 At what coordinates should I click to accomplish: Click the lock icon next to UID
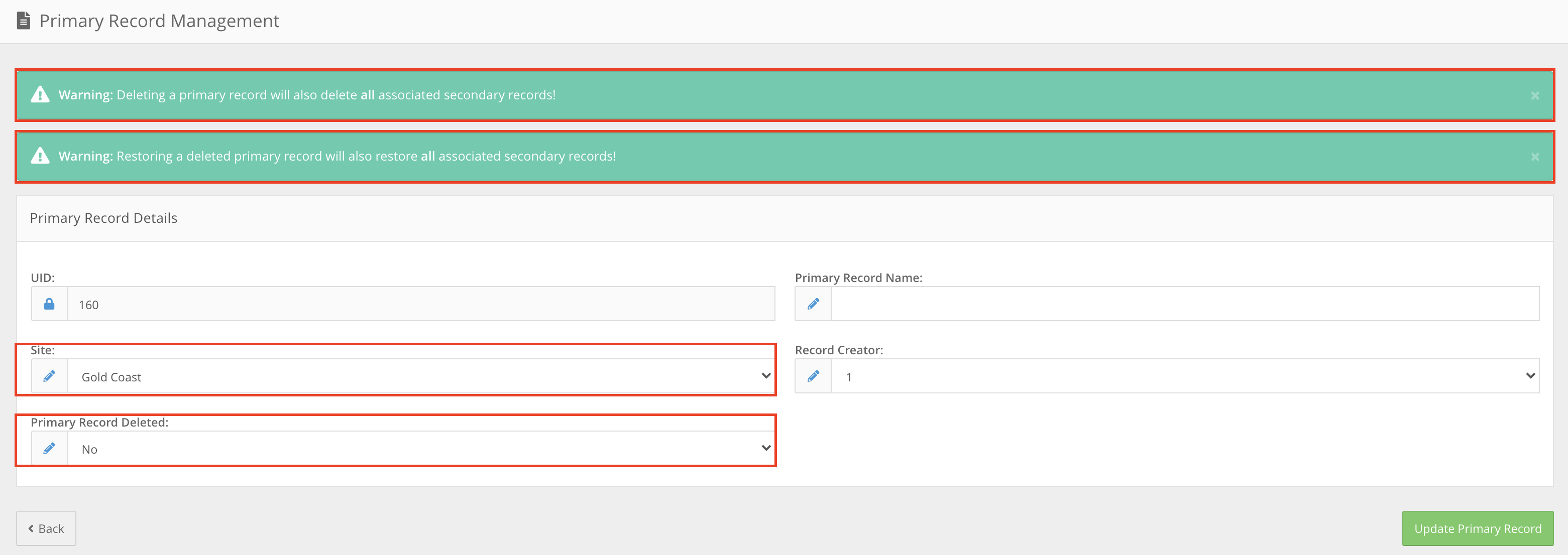(x=49, y=304)
